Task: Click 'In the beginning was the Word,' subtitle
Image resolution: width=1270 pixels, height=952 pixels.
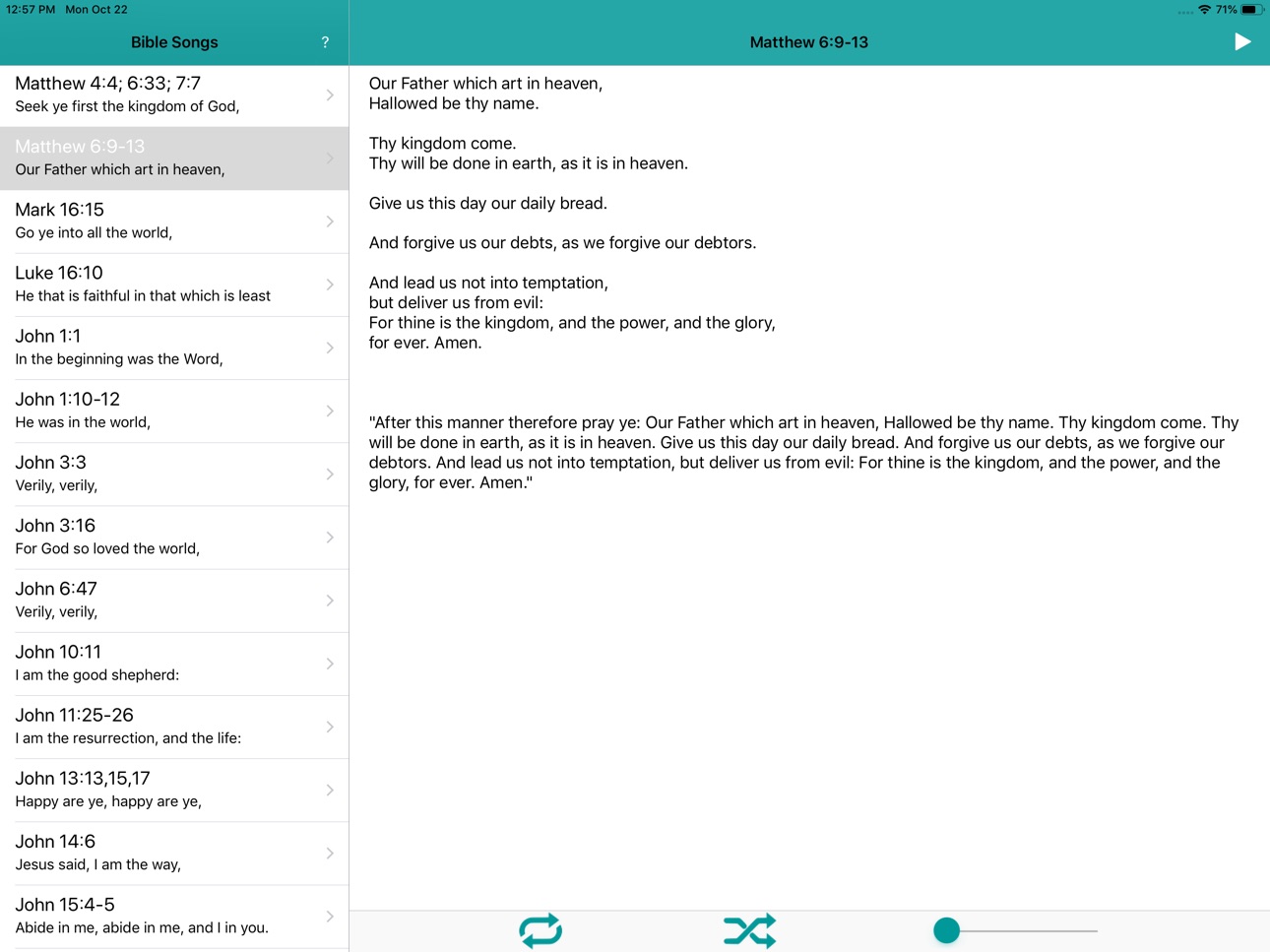Action: tap(119, 359)
